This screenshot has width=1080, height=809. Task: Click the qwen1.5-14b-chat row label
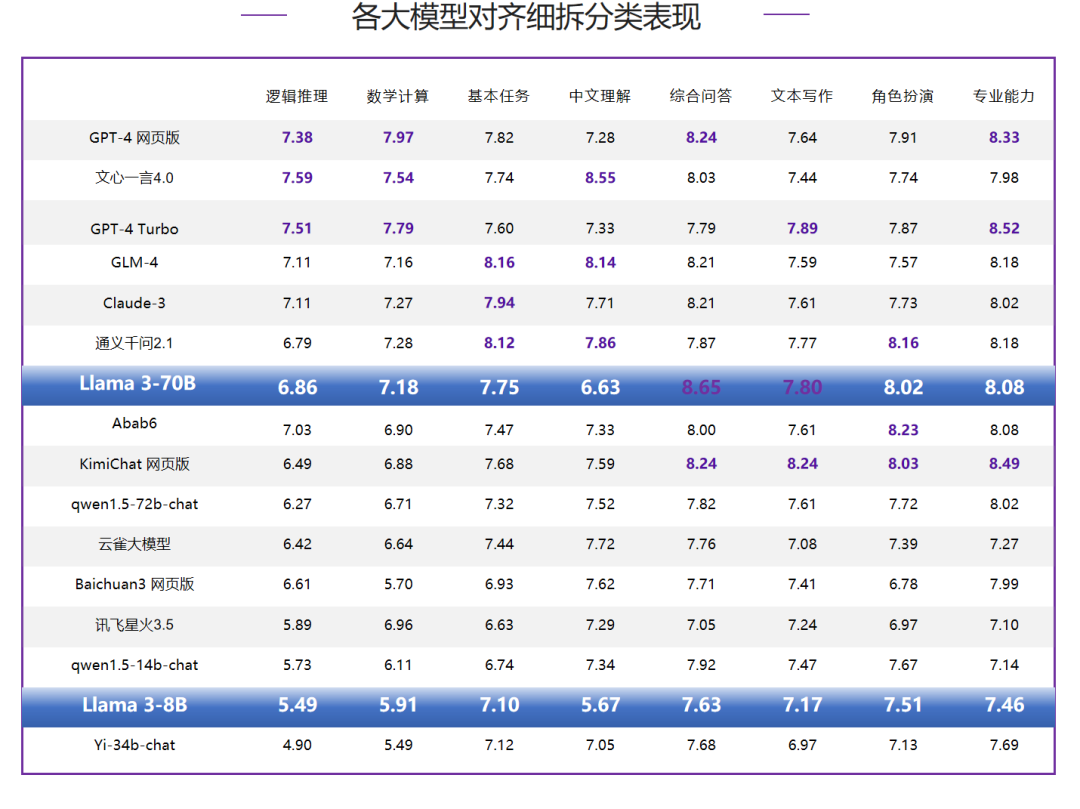pos(134,666)
